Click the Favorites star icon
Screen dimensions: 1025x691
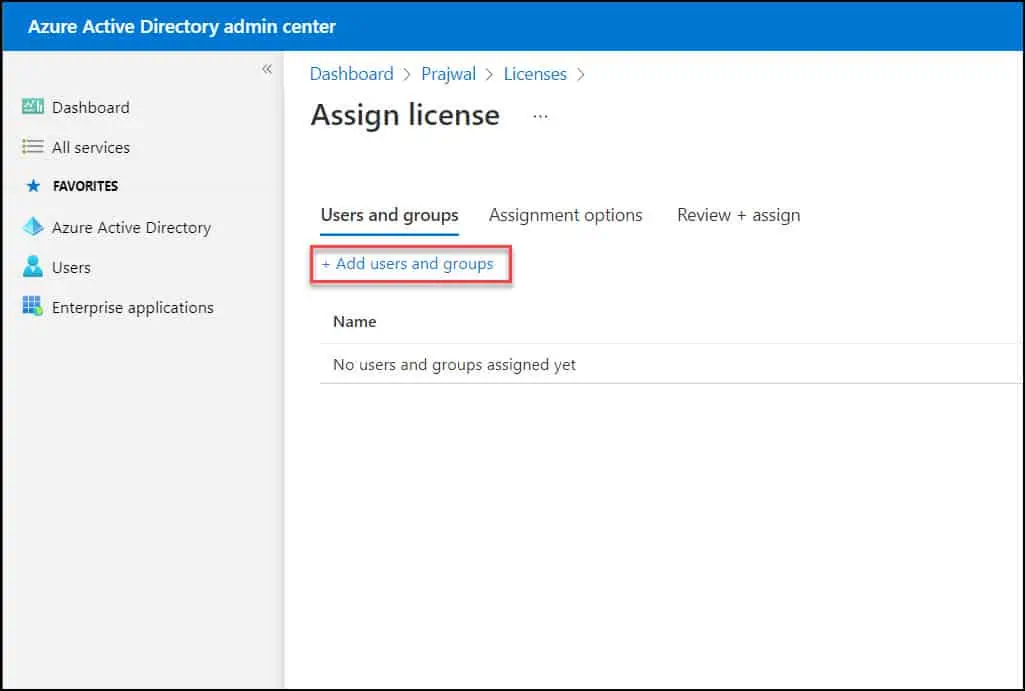[33, 186]
